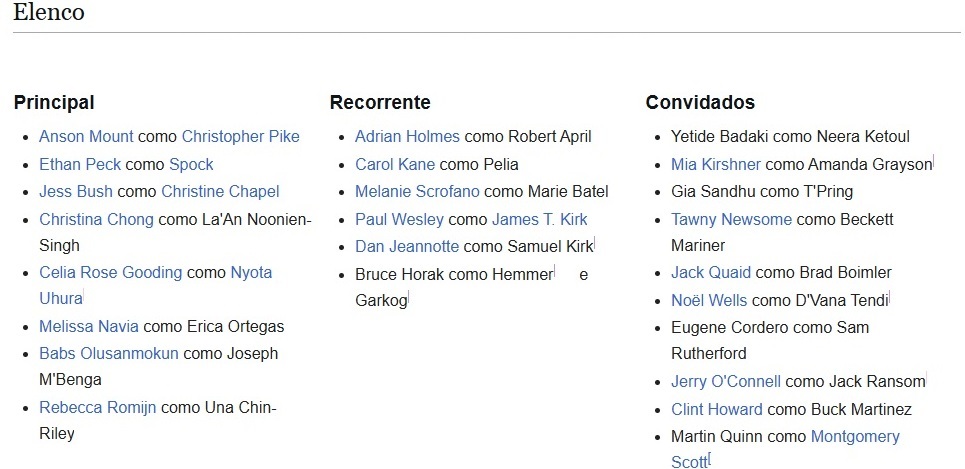
Task: Open the Jess Bush link
Action: [76, 192]
